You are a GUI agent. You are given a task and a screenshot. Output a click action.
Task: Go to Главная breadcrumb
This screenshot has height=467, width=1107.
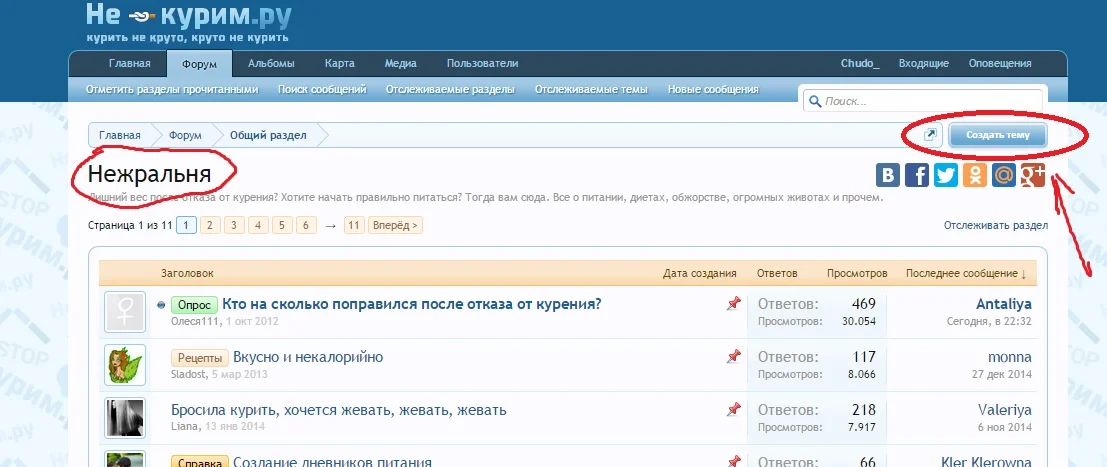(x=119, y=135)
